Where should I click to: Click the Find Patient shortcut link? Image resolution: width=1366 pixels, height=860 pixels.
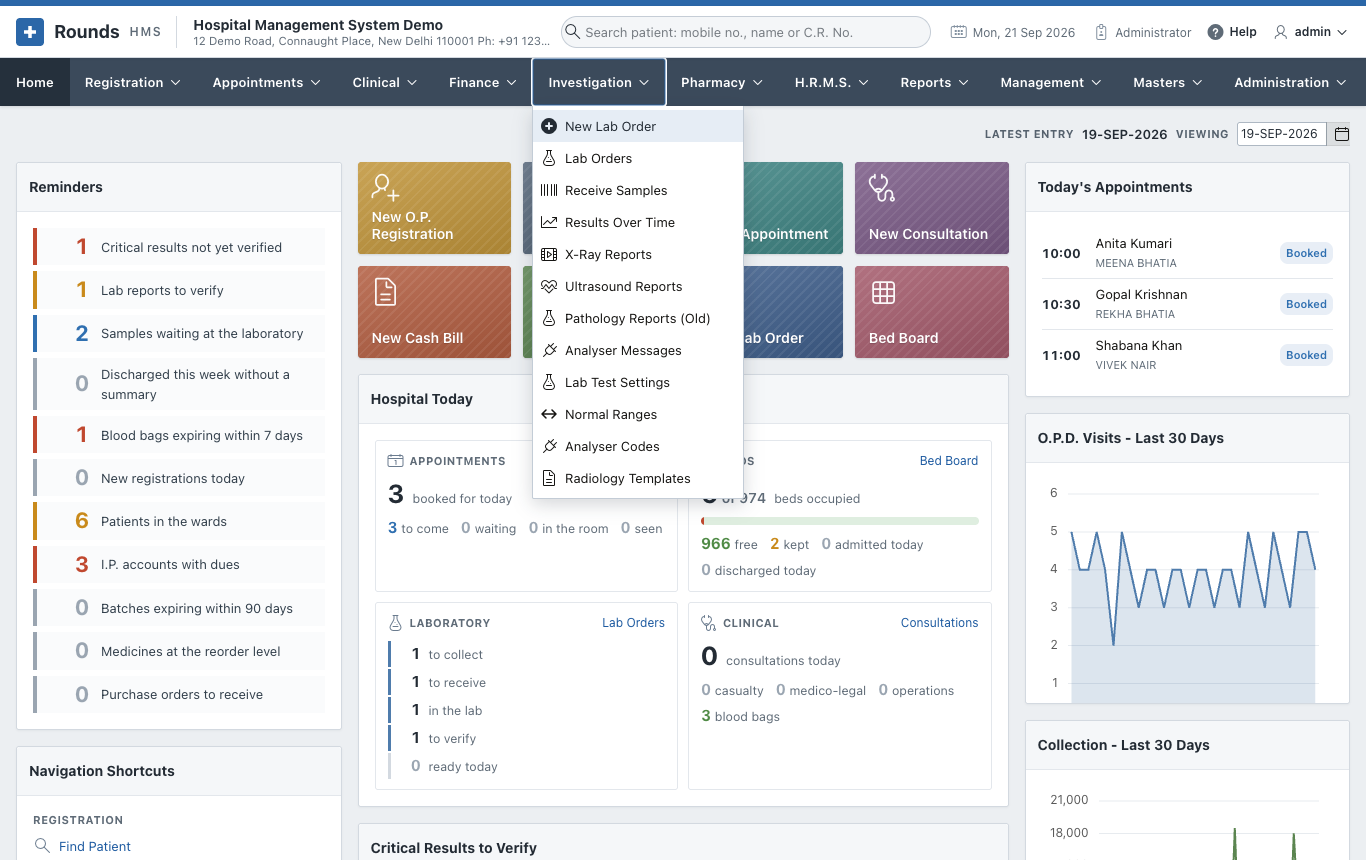[95, 846]
